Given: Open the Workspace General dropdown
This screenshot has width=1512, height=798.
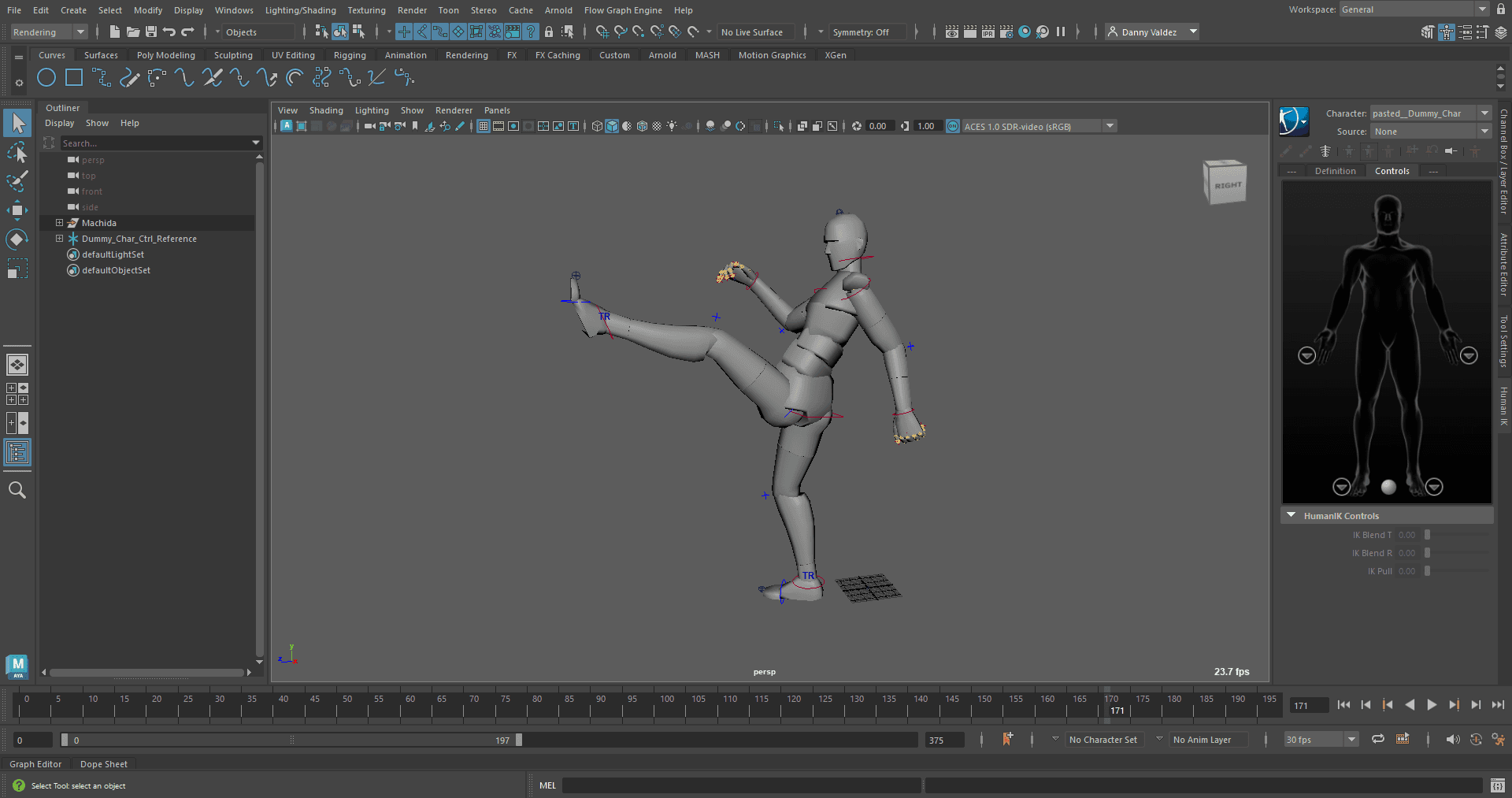Looking at the screenshot, I should click(x=1414, y=9).
